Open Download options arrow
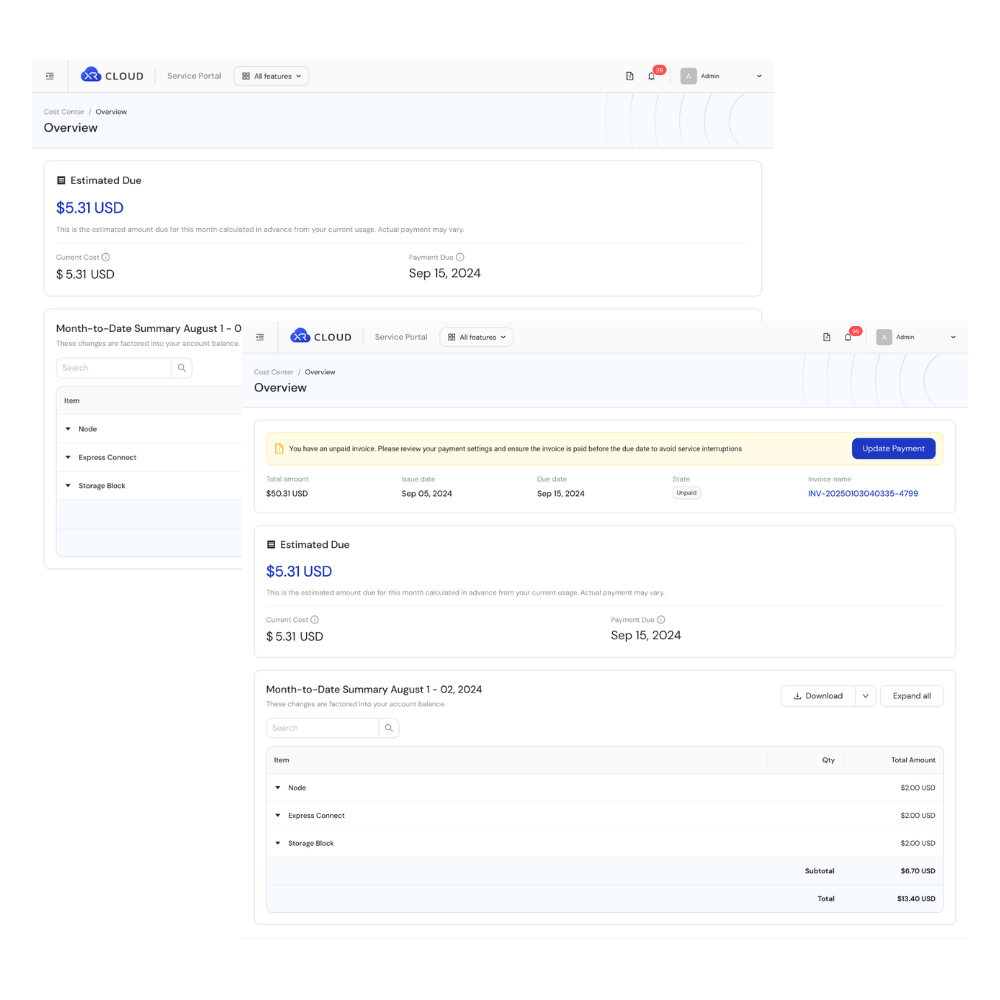Screen dimensions: 1000x1000 [865, 696]
